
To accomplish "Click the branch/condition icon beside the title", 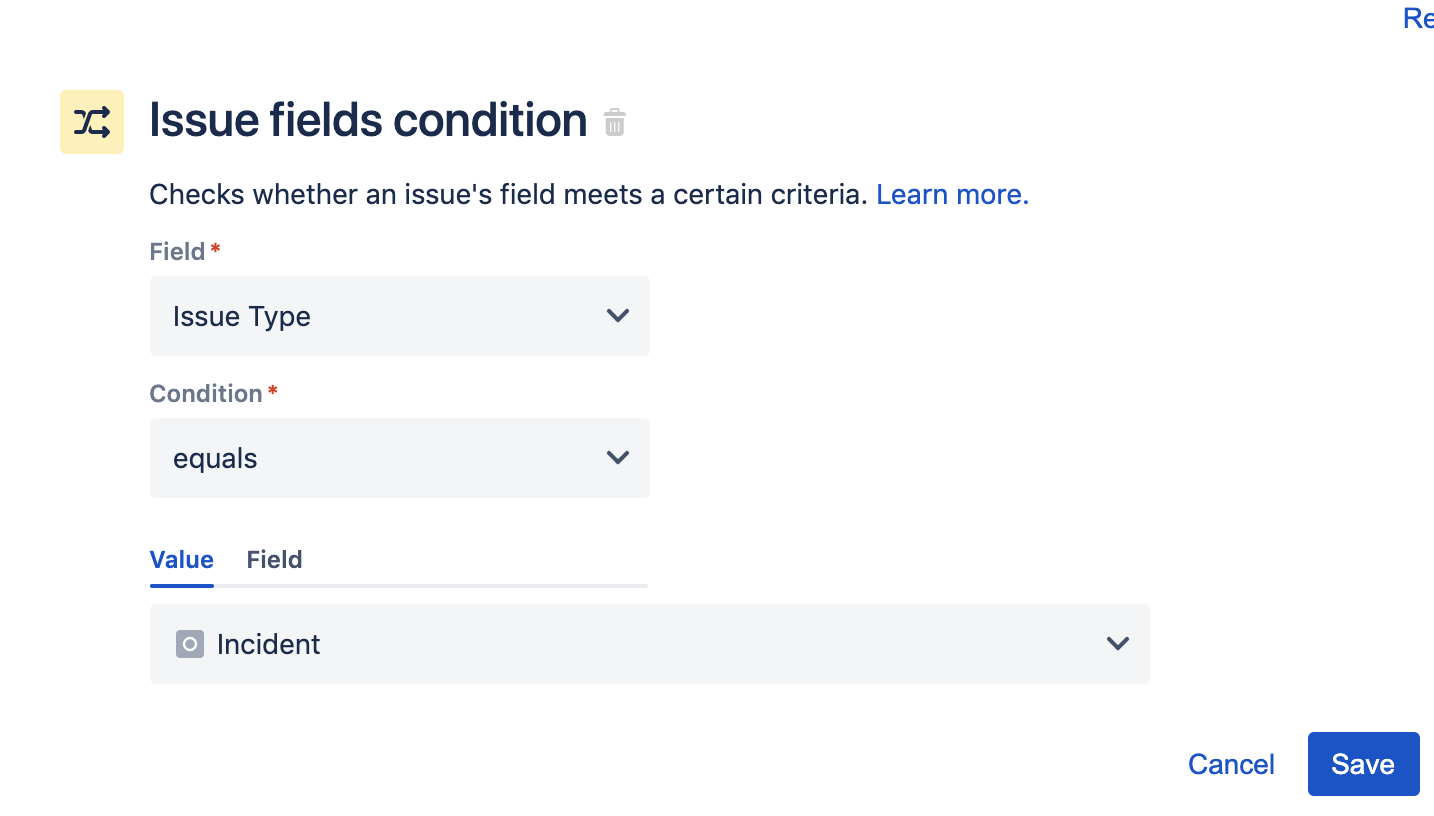I will [x=91, y=121].
